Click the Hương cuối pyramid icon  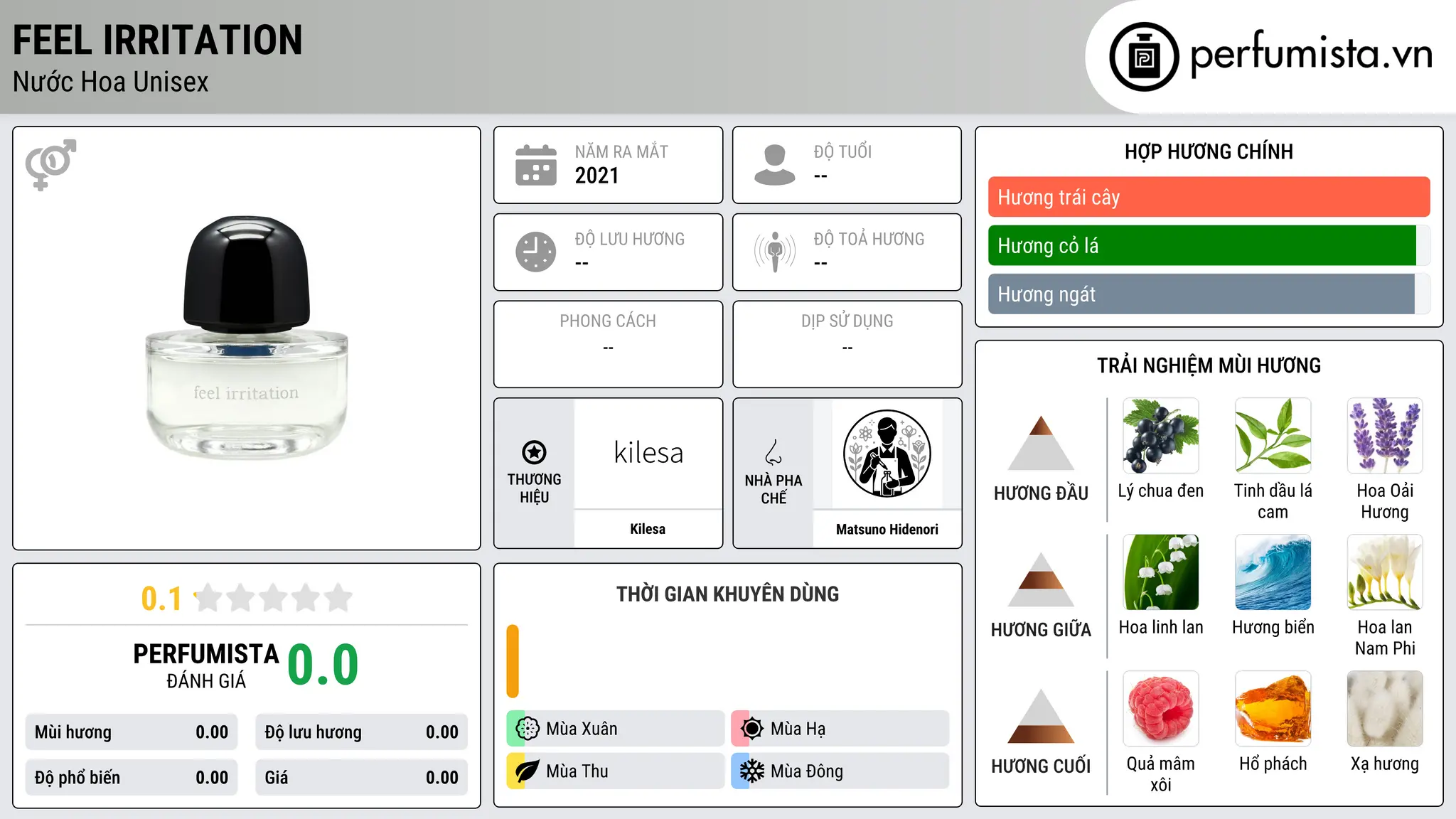[x=1042, y=716]
